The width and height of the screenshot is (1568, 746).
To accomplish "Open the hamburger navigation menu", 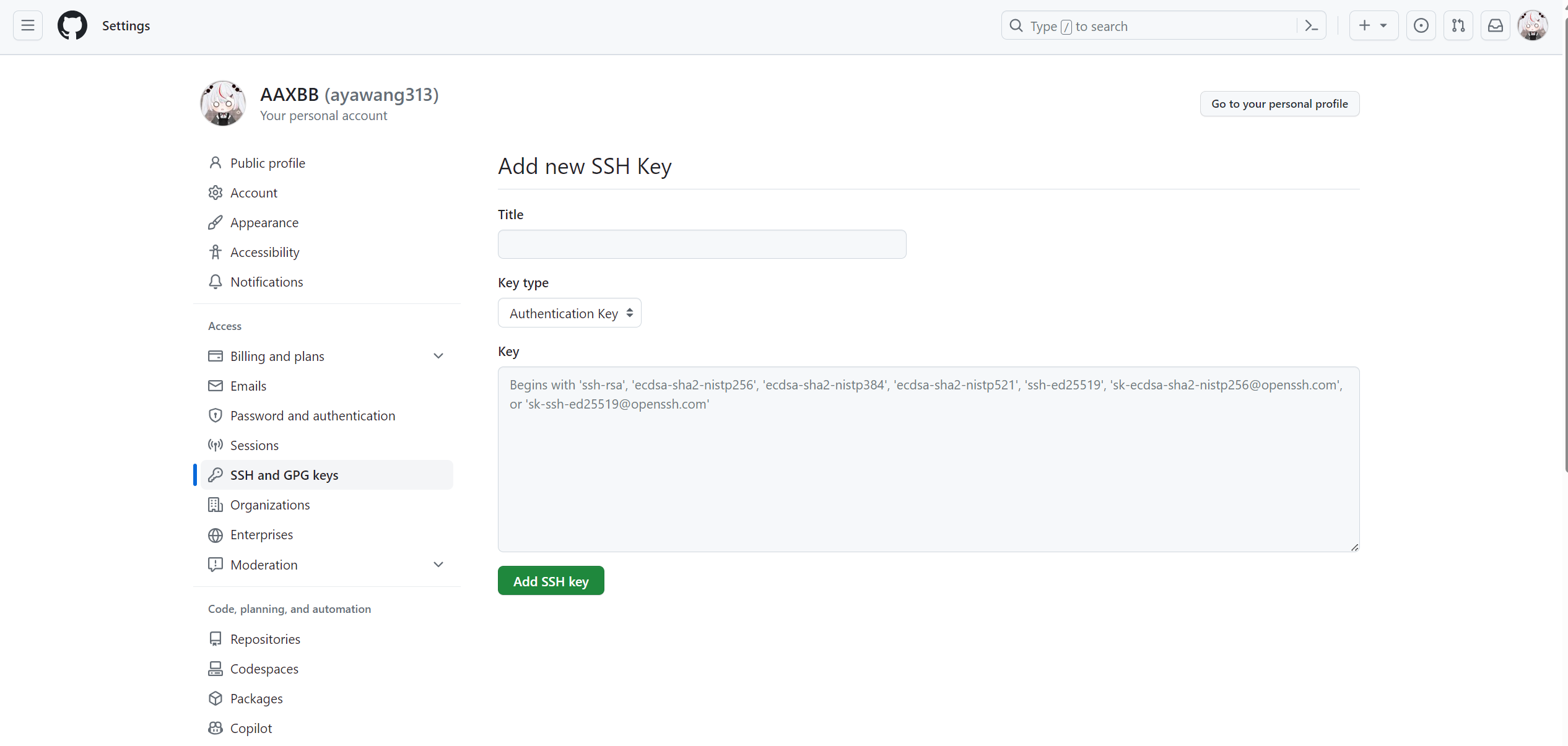I will (27, 25).
